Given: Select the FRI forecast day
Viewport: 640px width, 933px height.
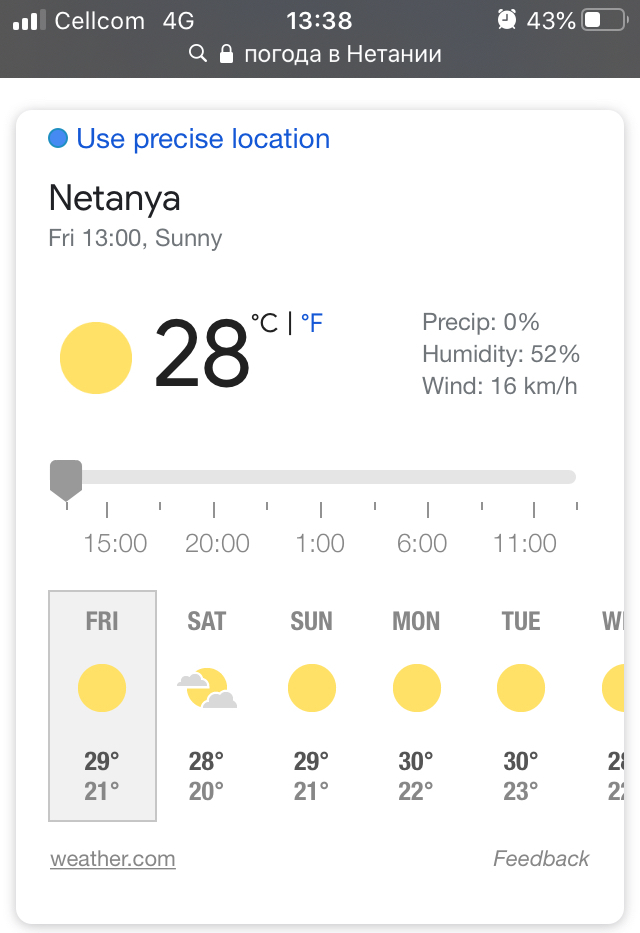Looking at the screenshot, I should pos(102,706).
